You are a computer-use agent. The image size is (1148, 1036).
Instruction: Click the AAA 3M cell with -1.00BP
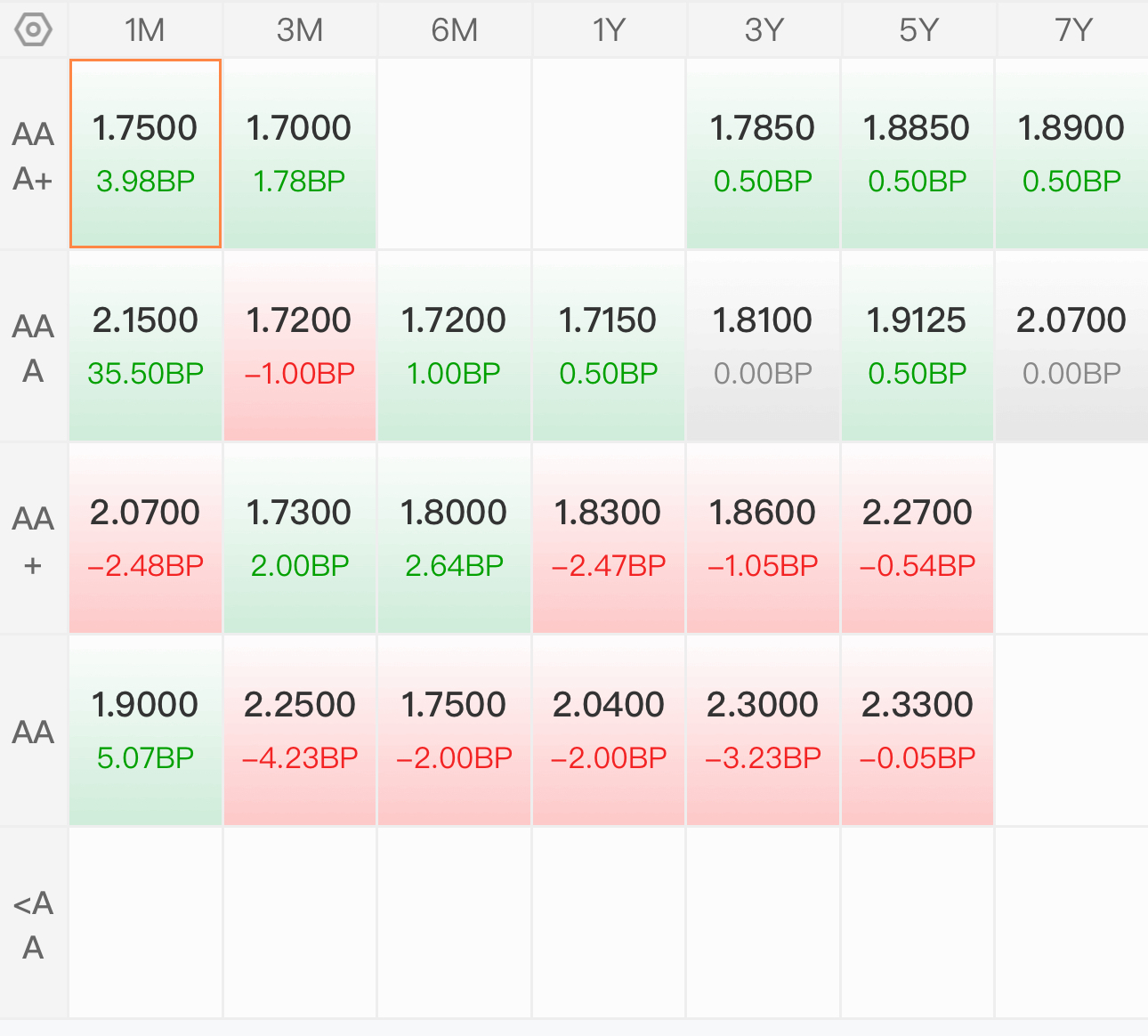click(x=300, y=346)
